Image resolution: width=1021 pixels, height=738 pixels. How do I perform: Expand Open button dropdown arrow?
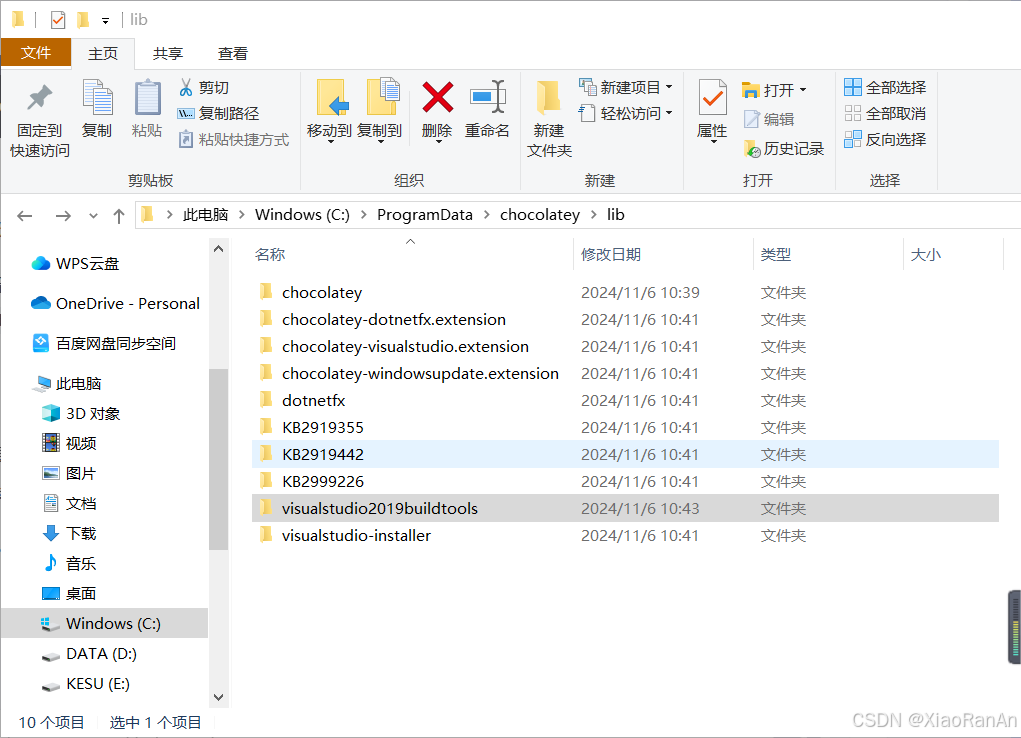click(803, 90)
